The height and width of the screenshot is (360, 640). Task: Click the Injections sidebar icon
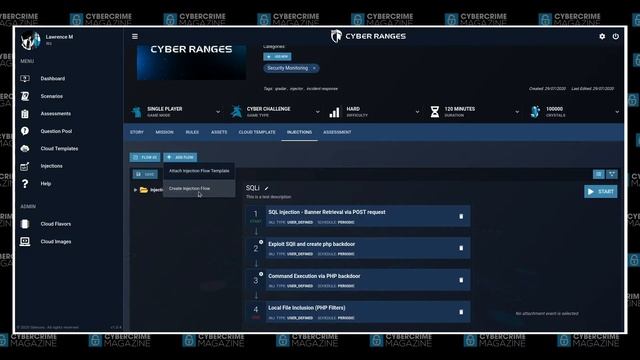click(25, 166)
